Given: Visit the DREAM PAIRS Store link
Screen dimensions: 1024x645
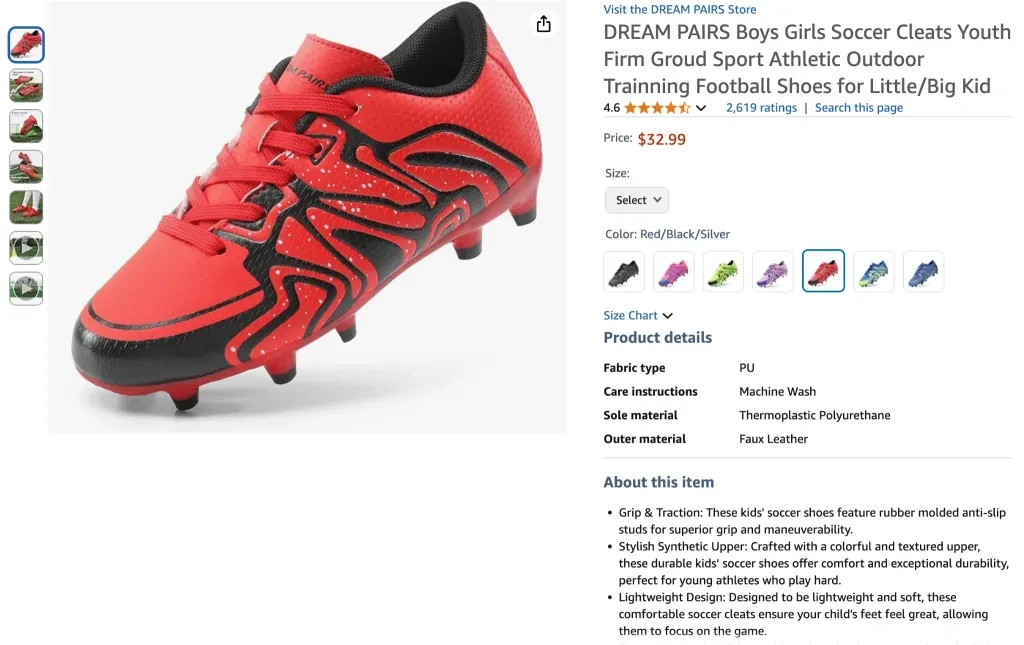Looking at the screenshot, I should [679, 9].
